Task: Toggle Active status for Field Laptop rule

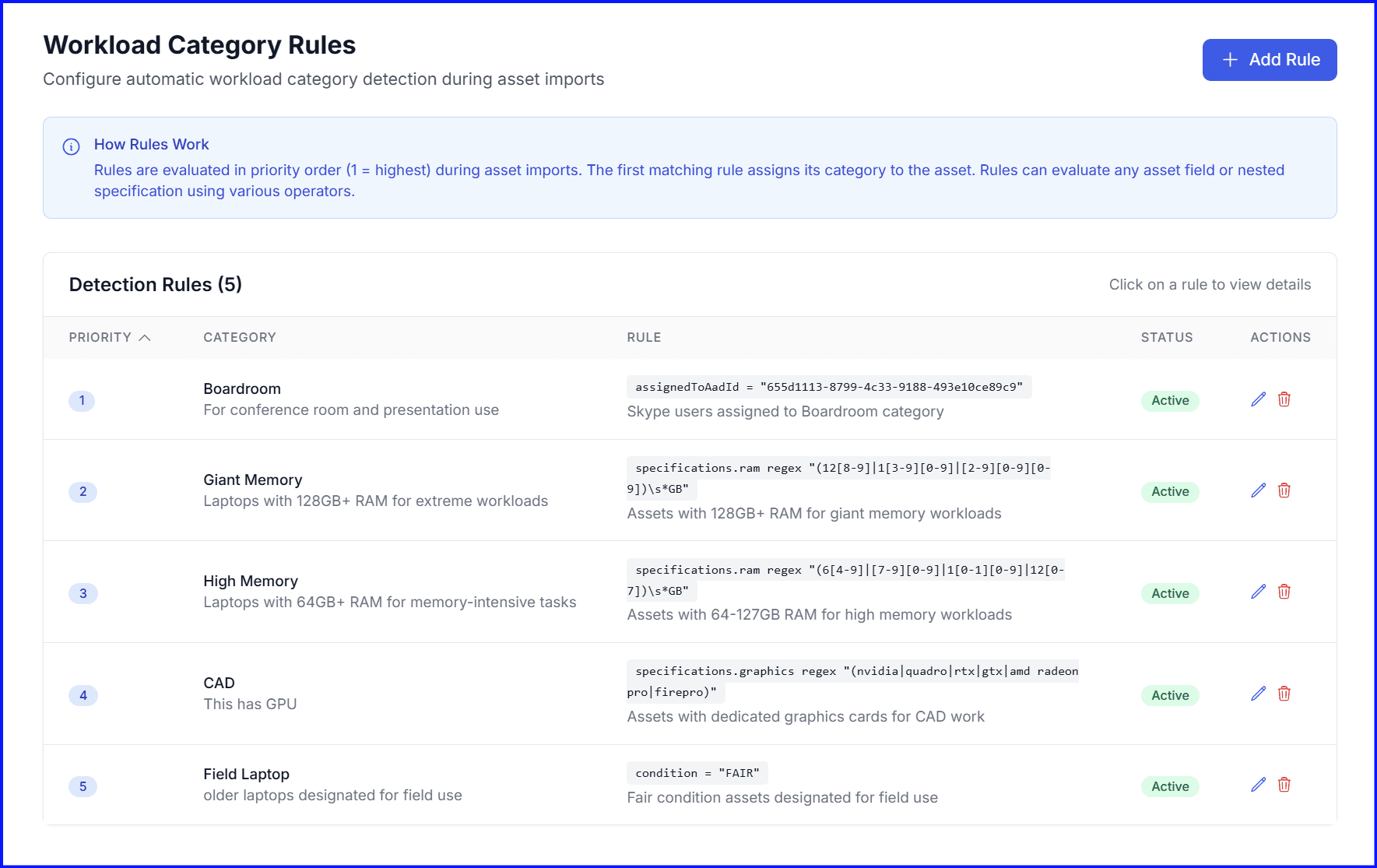Action: (x=1169, y=786)
